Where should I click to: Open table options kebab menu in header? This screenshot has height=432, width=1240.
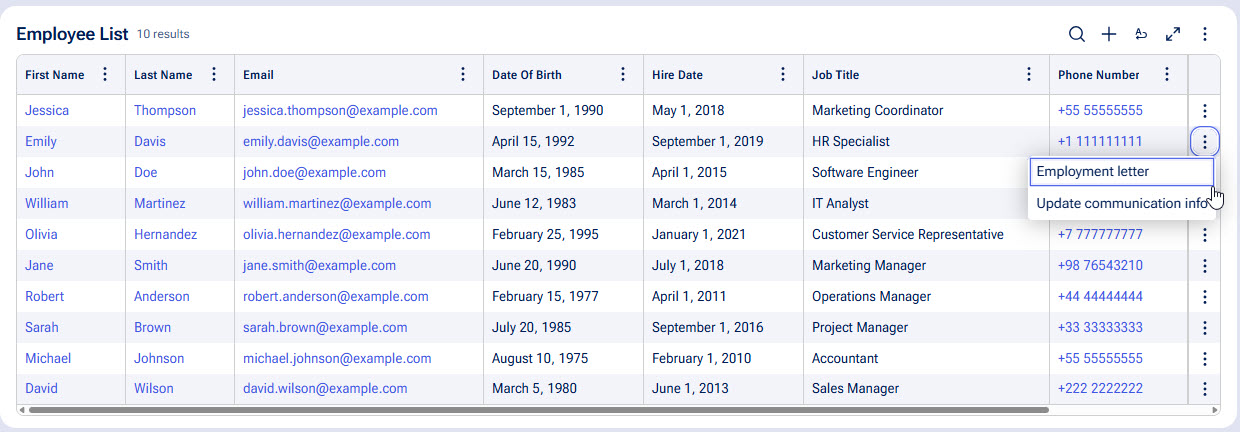point(1205,34)
